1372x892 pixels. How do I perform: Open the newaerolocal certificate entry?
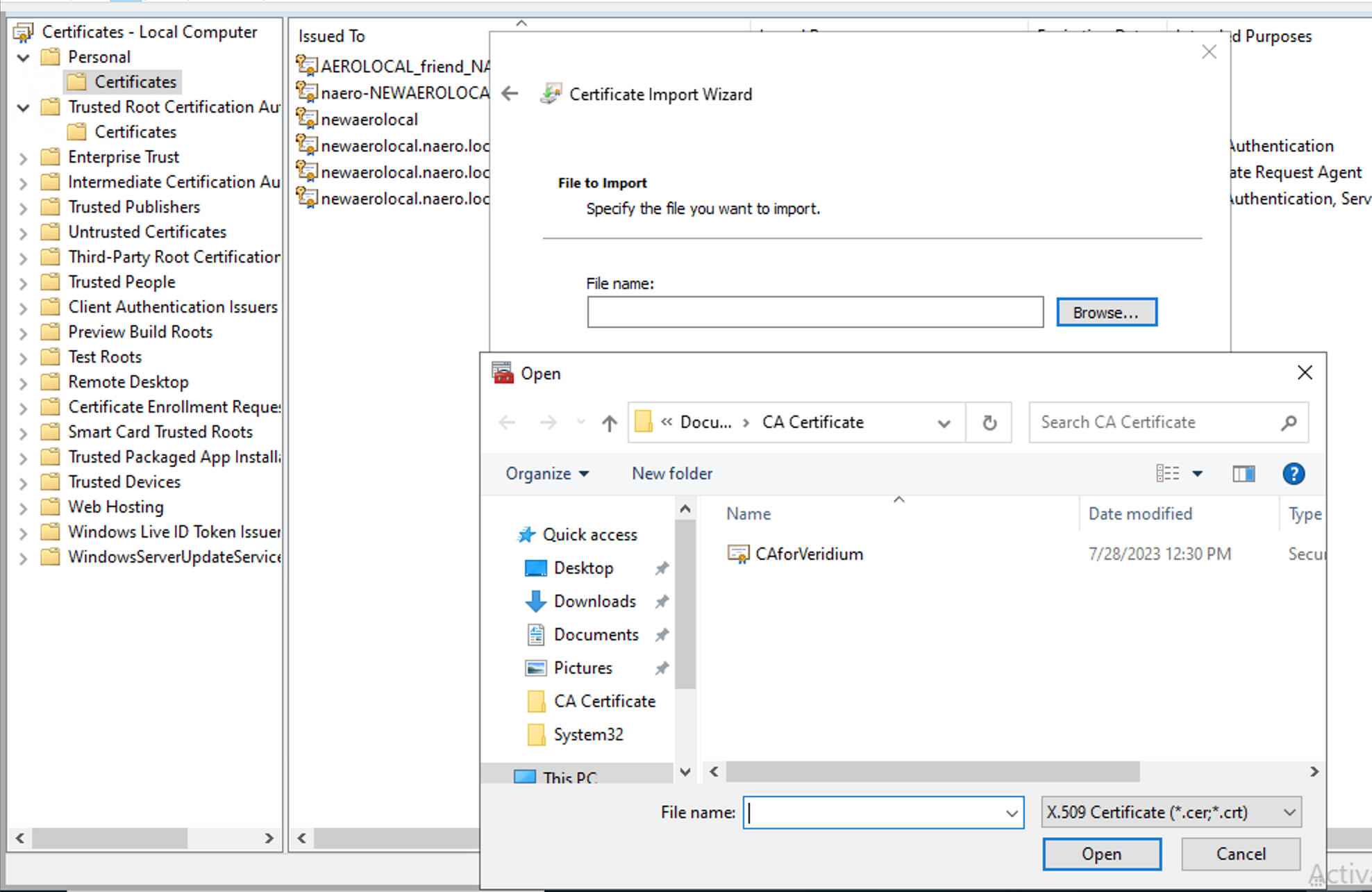tap(369, 119)
